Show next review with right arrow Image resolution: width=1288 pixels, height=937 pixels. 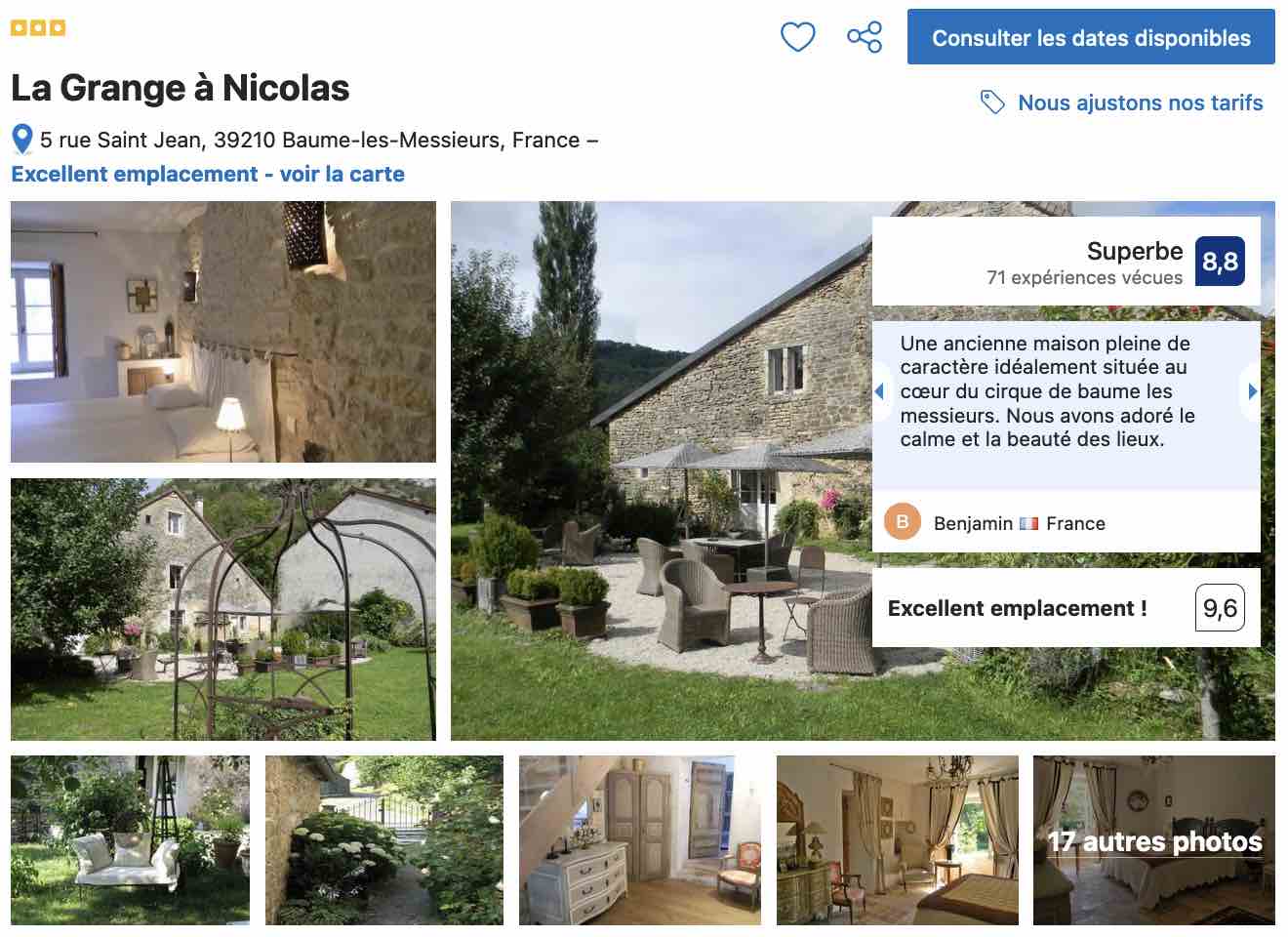[x=1252, y=391]
